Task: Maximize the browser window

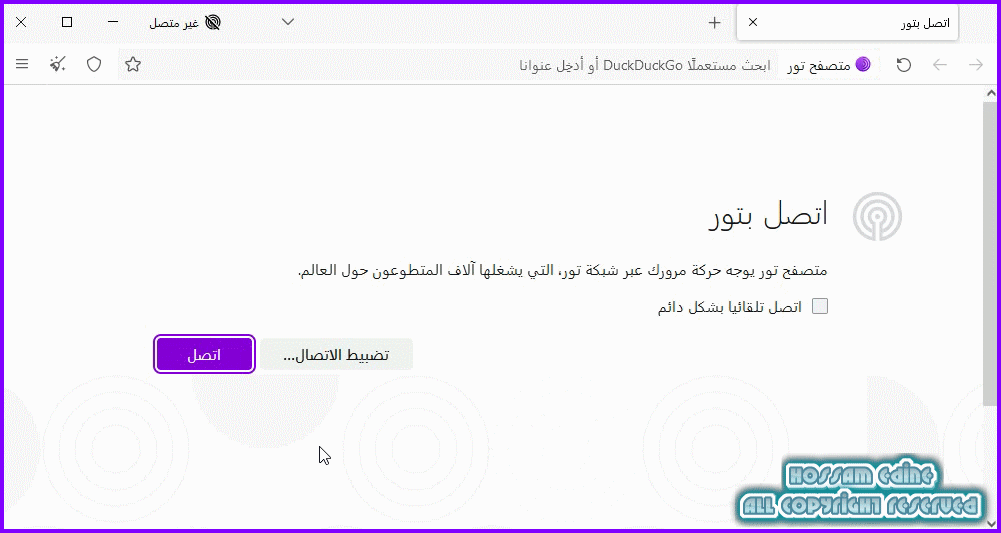Action: [67, 22]
